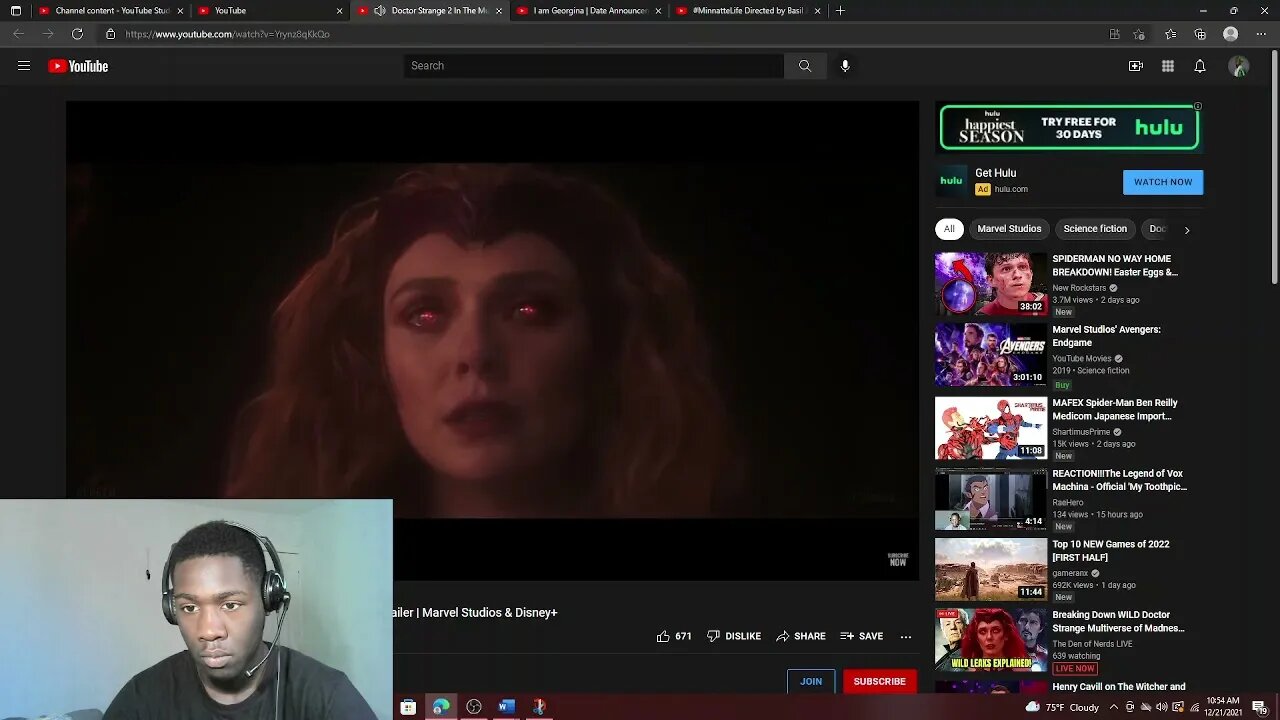Open Breaking Down WILD Doctor Strange live thumbnail
The height and width of the screenshot is (720, 1280).
[x=991, y=641]
